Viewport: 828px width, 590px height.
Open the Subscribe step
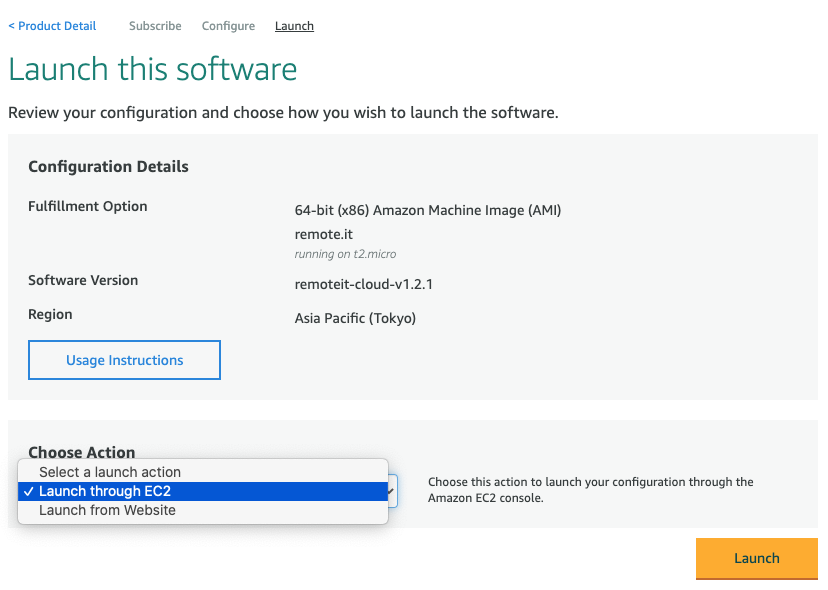pos(155,26)
